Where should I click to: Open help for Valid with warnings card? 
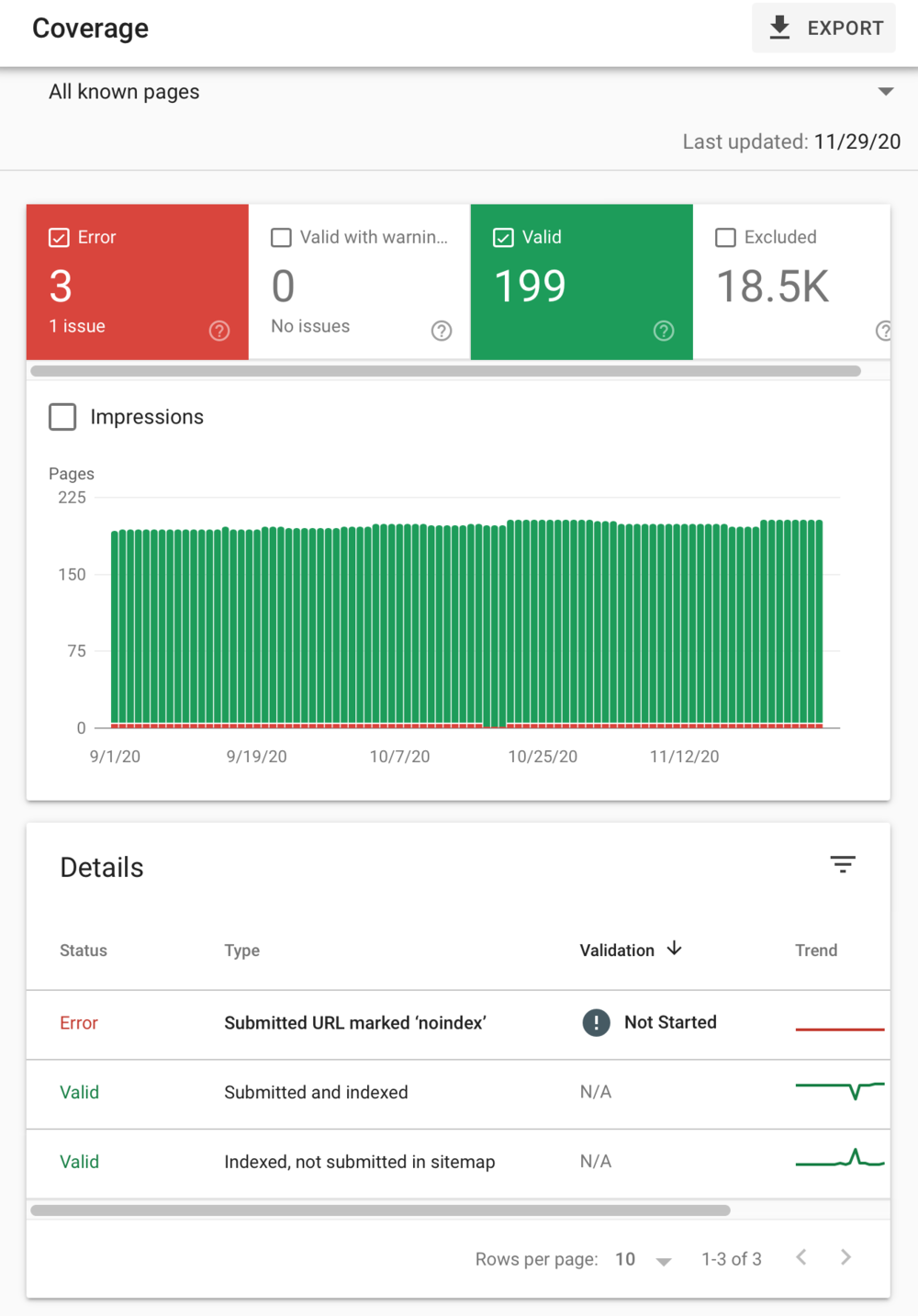tap(442, 331)
